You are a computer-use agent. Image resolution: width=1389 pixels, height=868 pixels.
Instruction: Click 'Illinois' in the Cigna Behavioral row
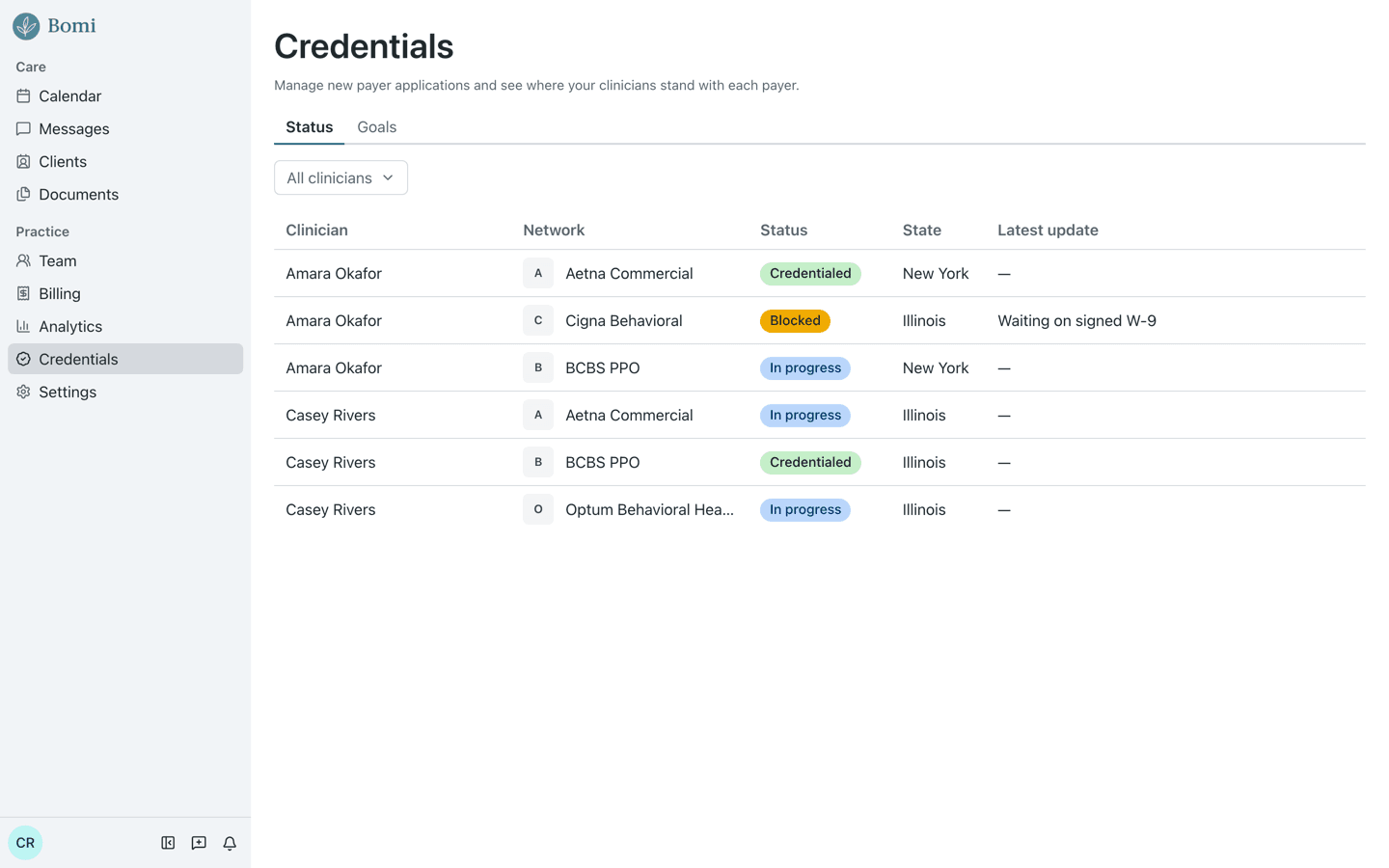(924, 321)
